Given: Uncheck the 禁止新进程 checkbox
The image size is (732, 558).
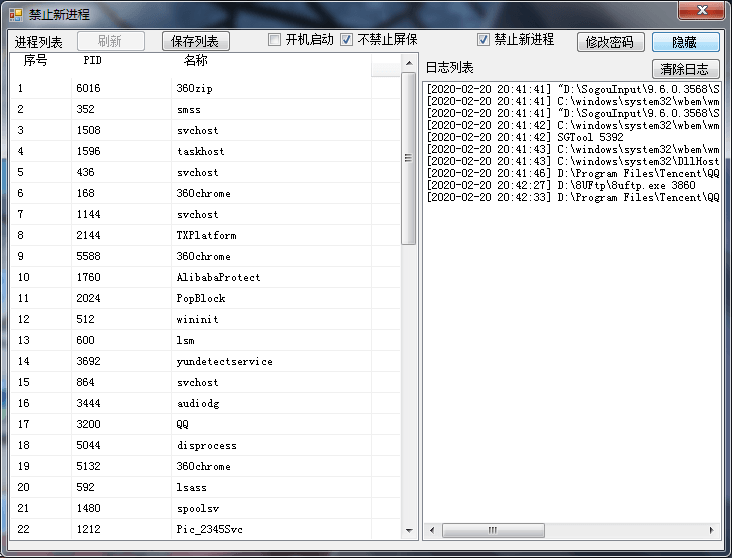Looking at the screenshot, I should pos(483,40).
